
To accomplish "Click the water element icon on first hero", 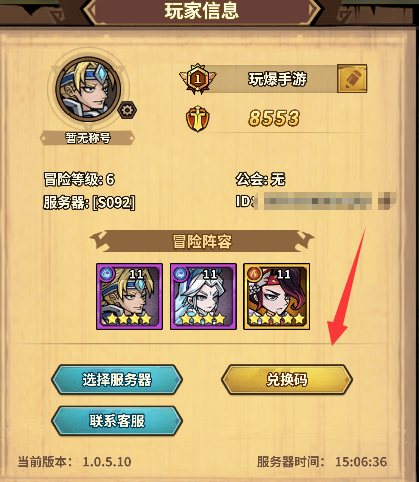I will [106, 274].
